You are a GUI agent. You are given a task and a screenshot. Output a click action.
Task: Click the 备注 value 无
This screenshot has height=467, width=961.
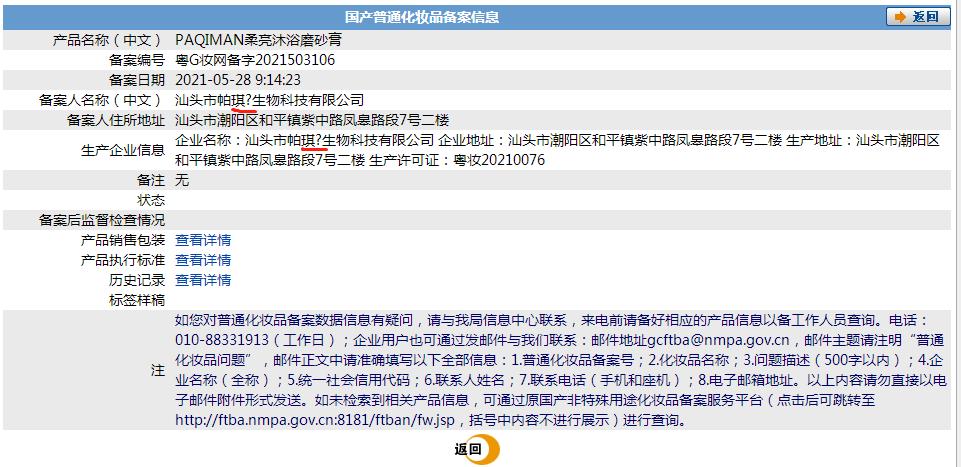click(x=182, y=180)
